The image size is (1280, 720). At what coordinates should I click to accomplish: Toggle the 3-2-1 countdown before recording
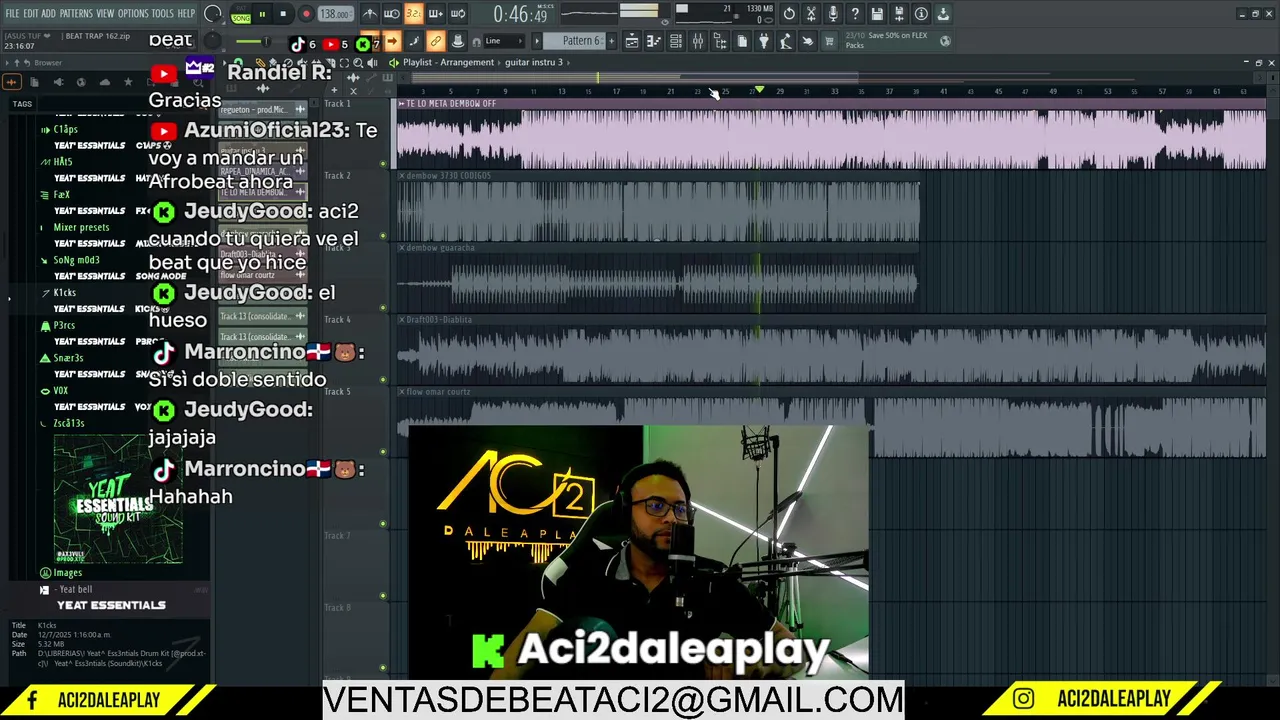[414, 14]
